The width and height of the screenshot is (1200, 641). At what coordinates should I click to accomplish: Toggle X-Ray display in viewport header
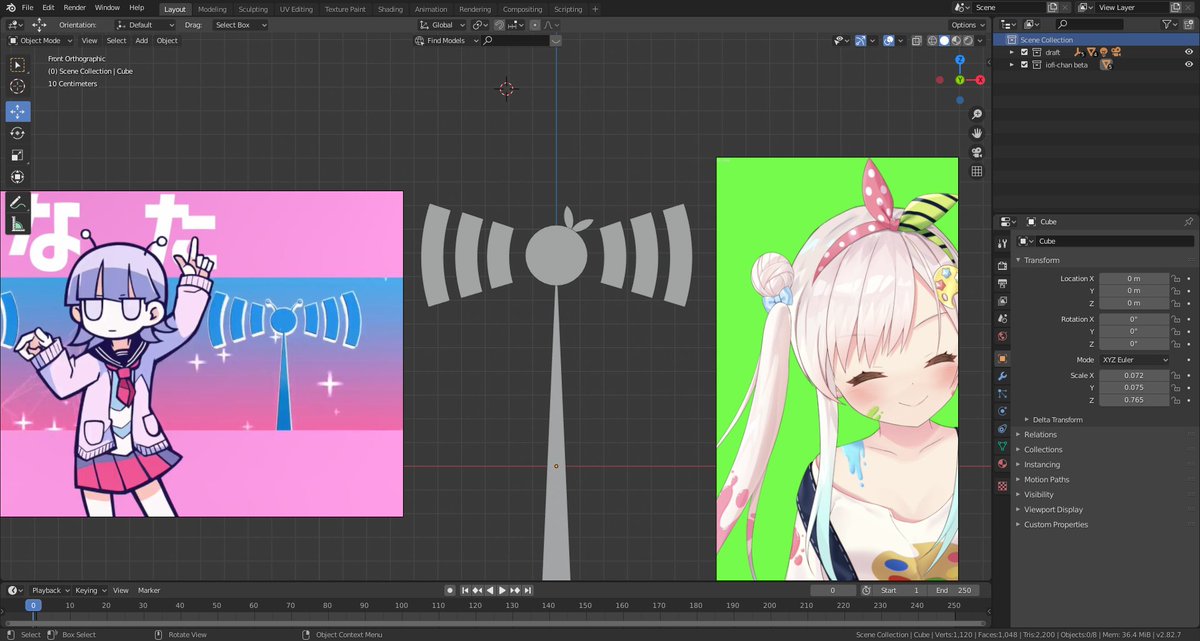(917, 41)
